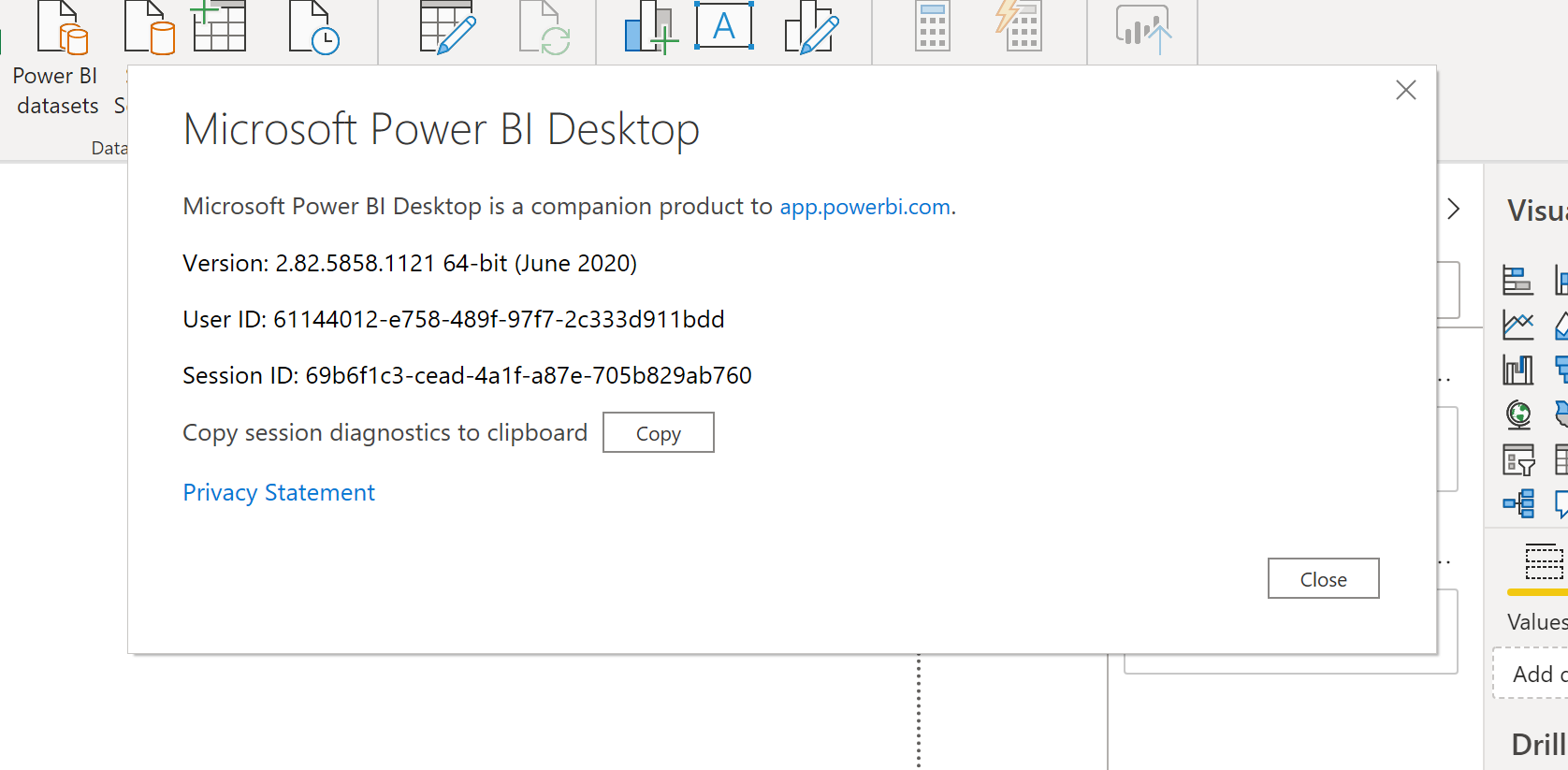Insert a New visual from ribbon
The image size is (1568, 770).
click(650, 27)
